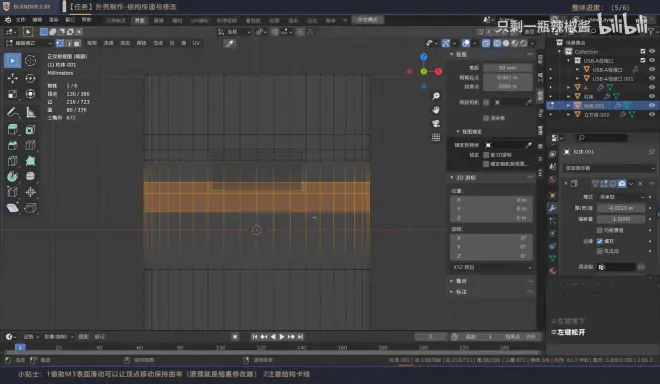The image size is (660, 384).
Task: Click the viewport pan hand gizmo
Action: point(436,109)
